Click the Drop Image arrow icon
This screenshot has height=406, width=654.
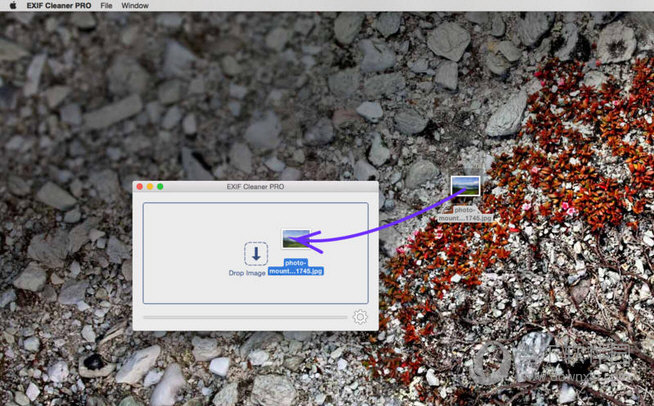tap(256, 253)
